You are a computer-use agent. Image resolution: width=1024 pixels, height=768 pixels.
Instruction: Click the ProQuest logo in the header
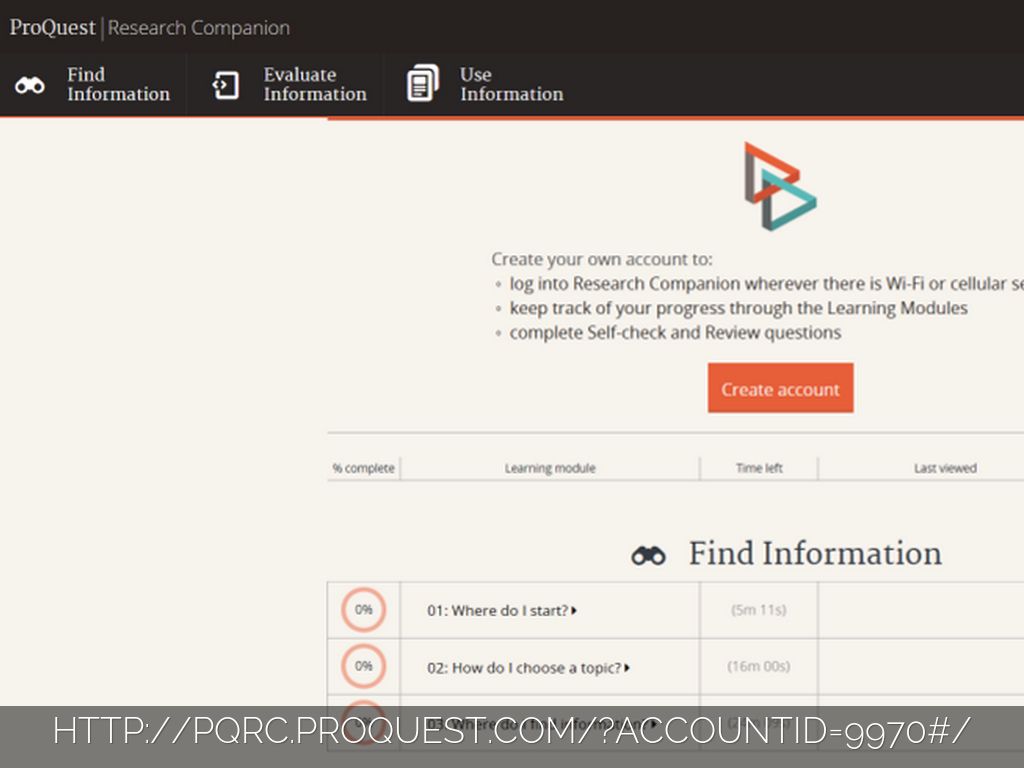[52, 27]
